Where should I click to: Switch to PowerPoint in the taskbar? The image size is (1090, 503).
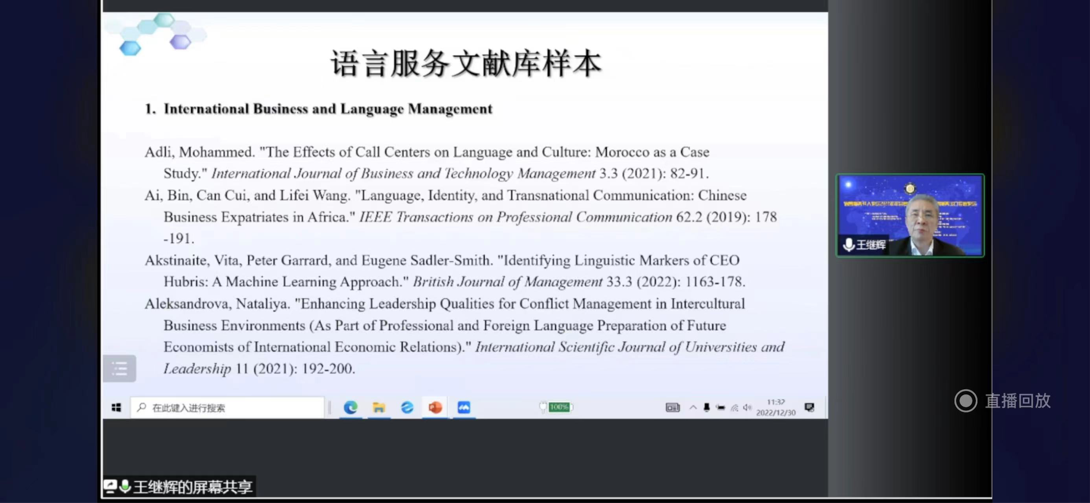pyautogui.click(x=435, y=408)
